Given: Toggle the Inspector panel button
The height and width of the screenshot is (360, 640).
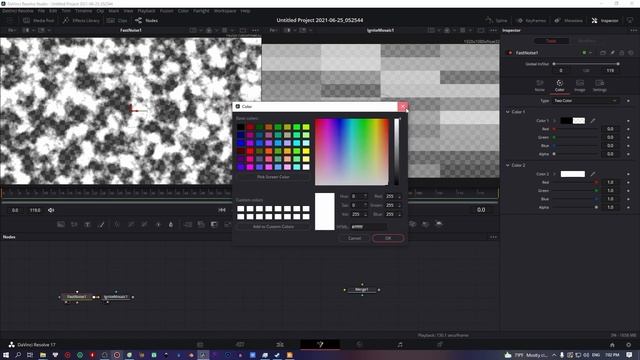Looking at the screenshot, I should (605, 20).
